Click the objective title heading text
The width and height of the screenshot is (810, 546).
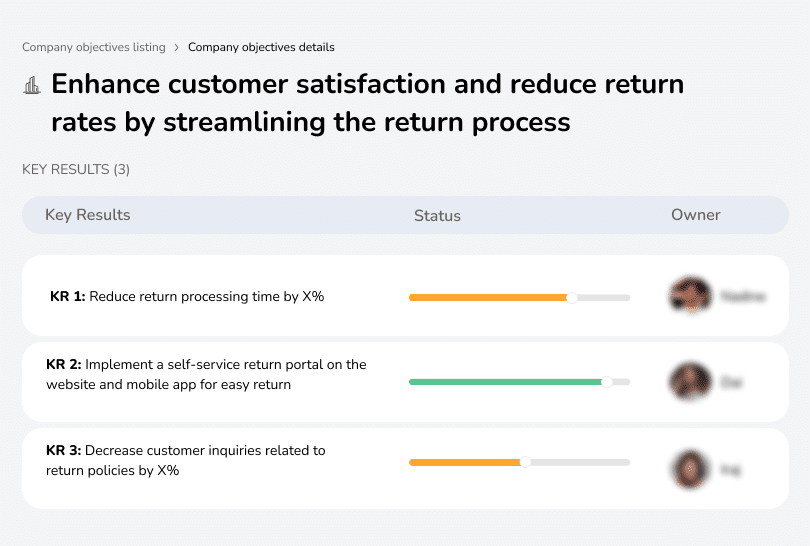pos(367,103)
